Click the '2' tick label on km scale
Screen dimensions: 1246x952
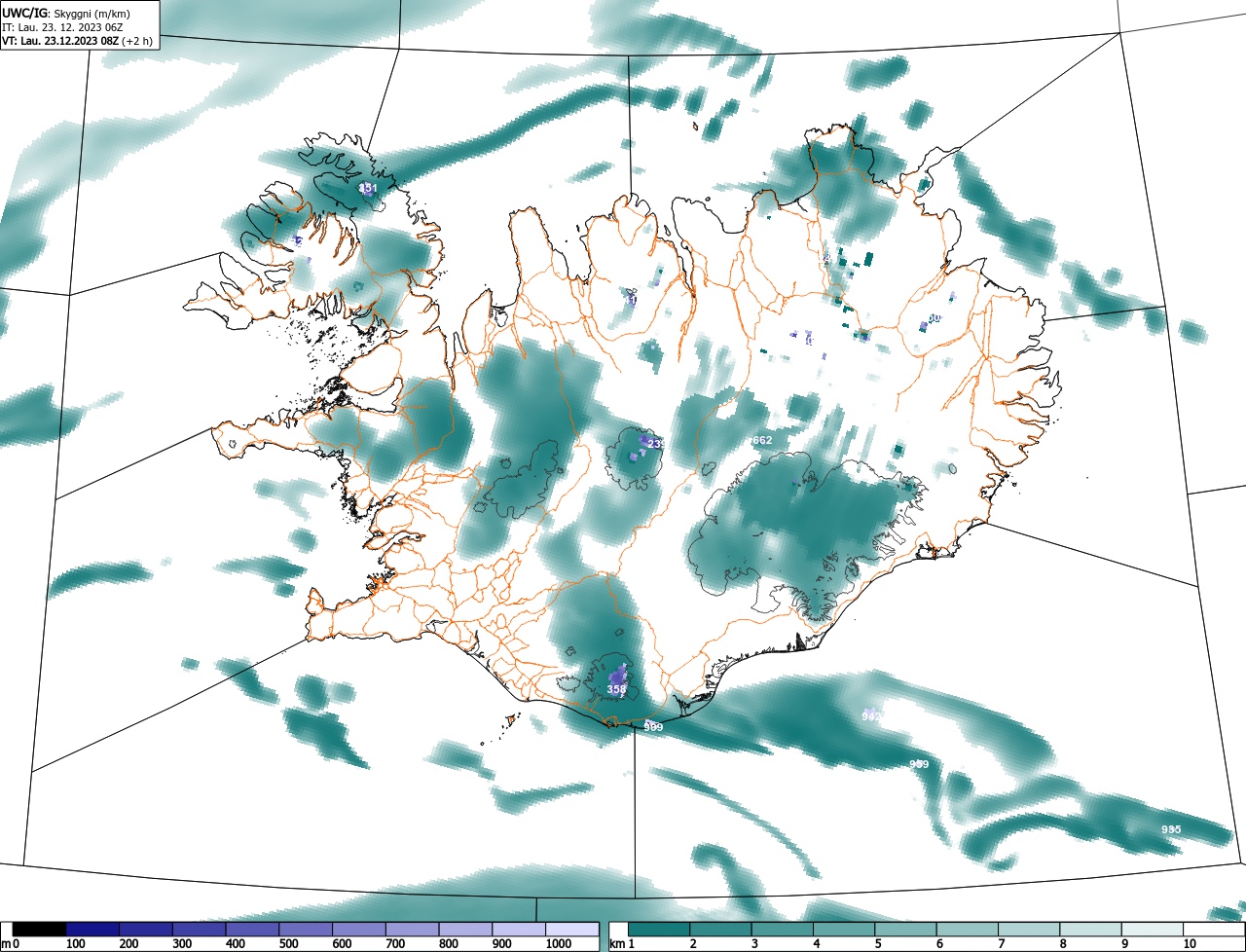(693, 944)
